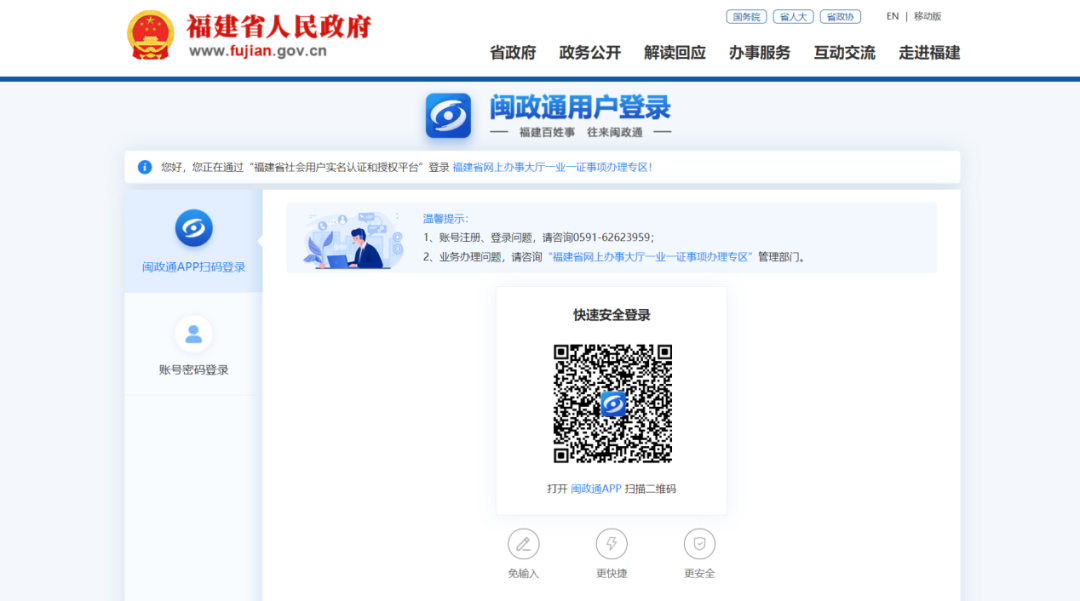Click the 省人大 button at top
Viewport: 1080px width, 601px height.
point(793,17)
